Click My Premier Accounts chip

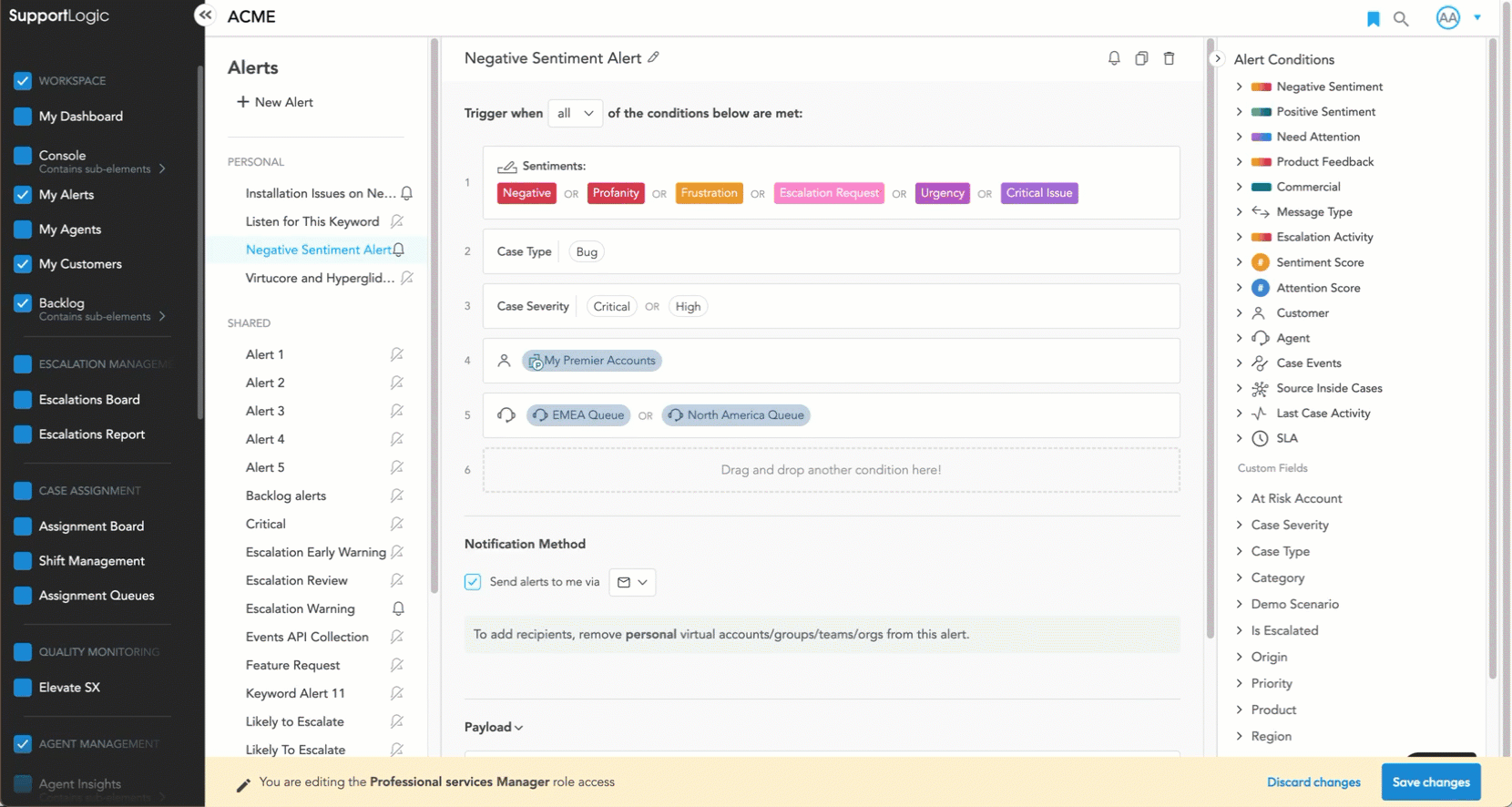[x=592, y=361]
